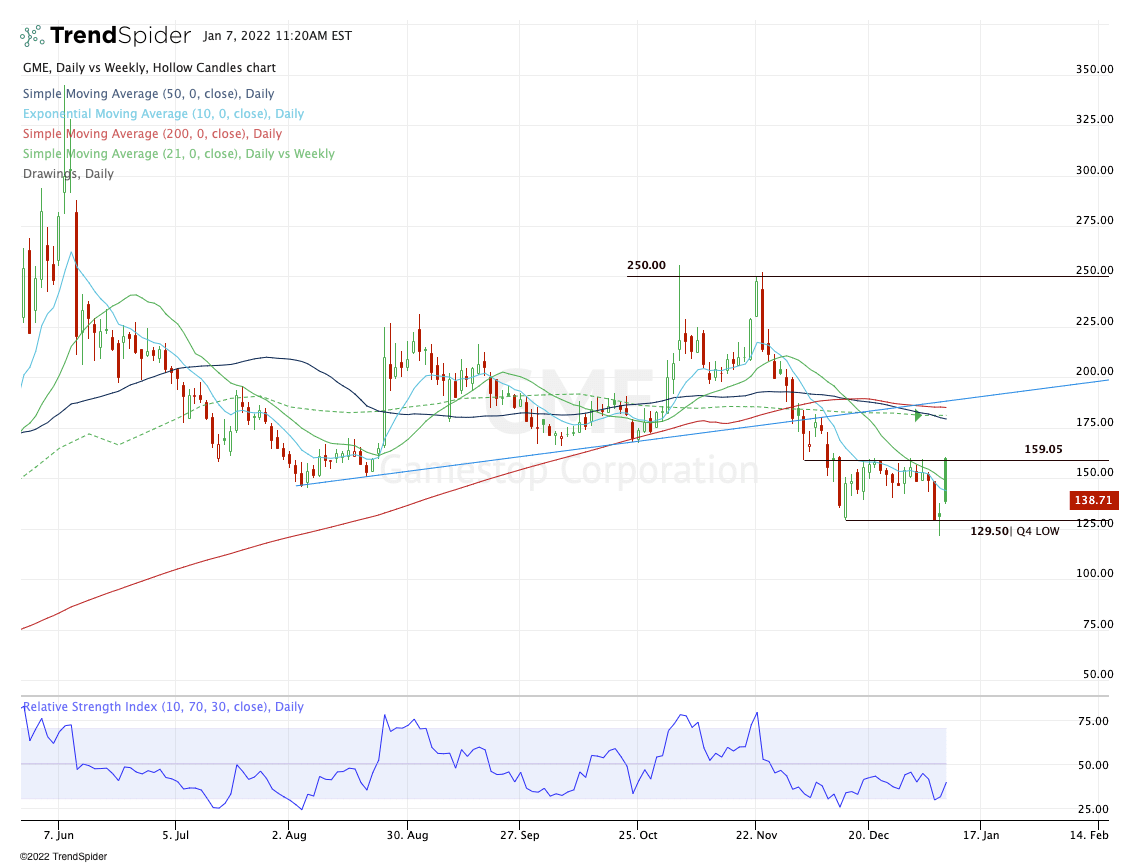Select the GME Daily vs Weekly chart title
Viewport: 1139px width, 866px height.
coord(150,68)
